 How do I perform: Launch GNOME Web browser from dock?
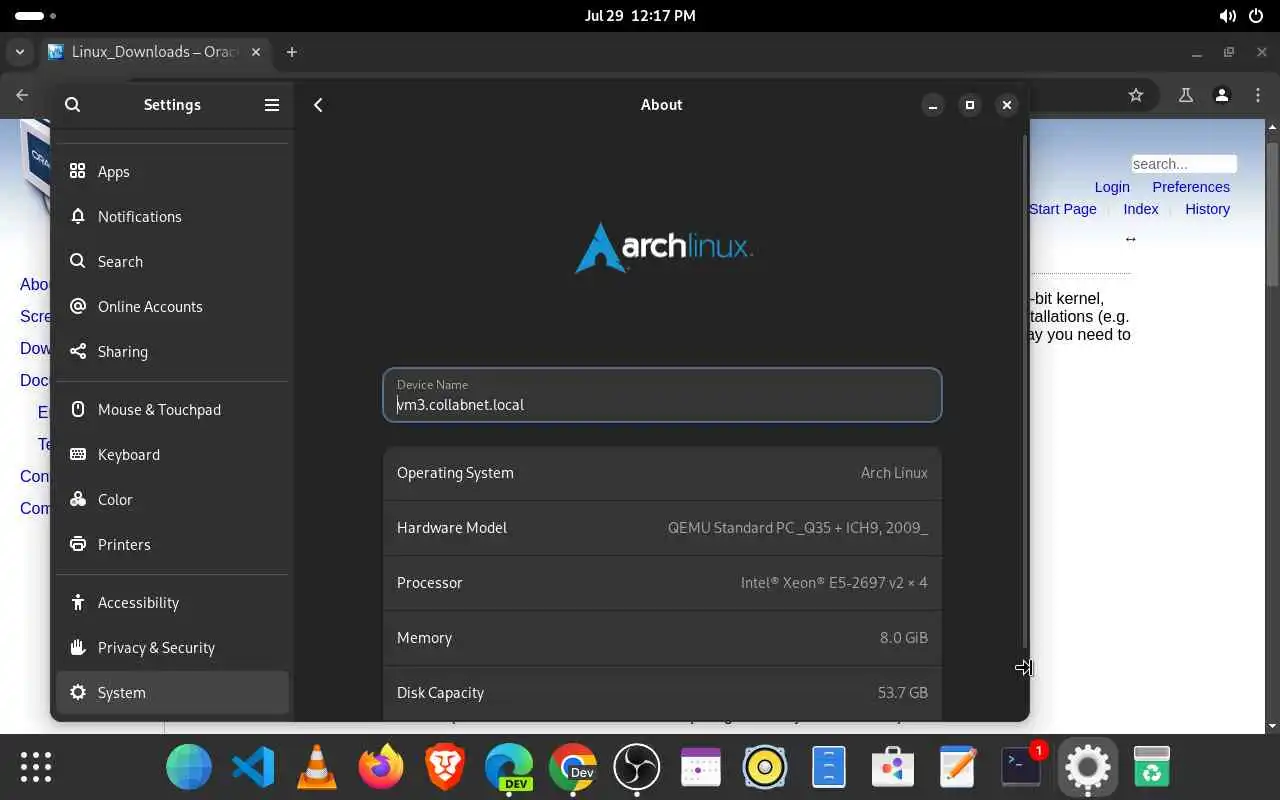click(x=189, y=767)
